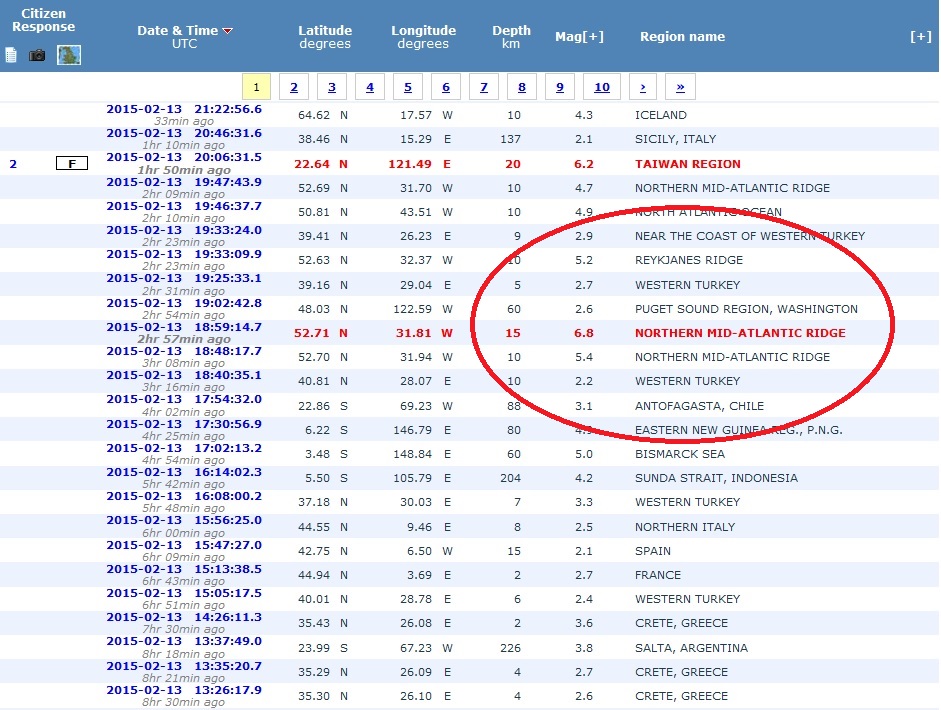941x710 pixels.
Task: Sort by Date & Time red arrow
Action: tap(227, 31)
